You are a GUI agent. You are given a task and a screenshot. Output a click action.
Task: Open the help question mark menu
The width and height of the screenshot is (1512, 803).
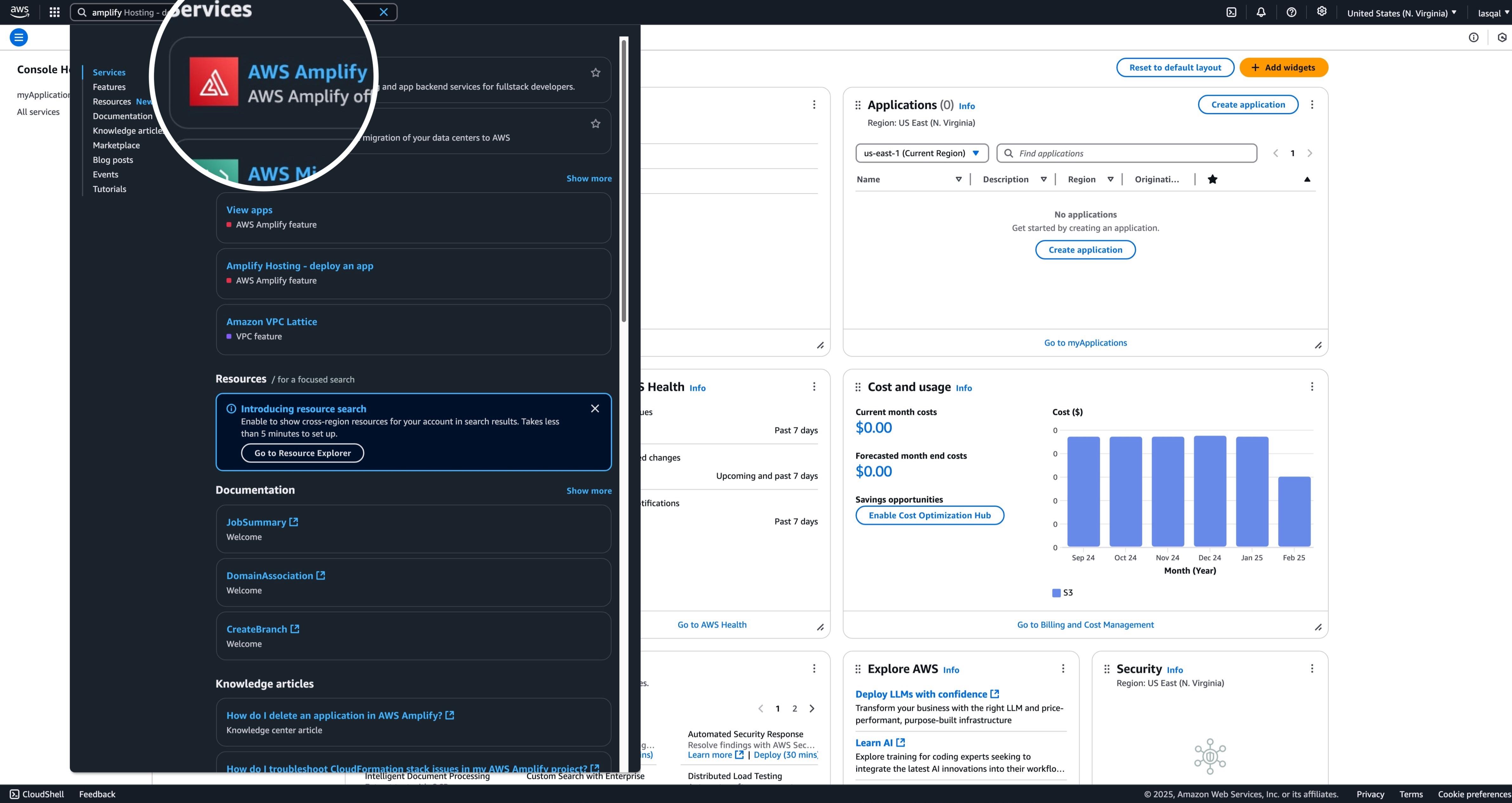[1291, 12]
